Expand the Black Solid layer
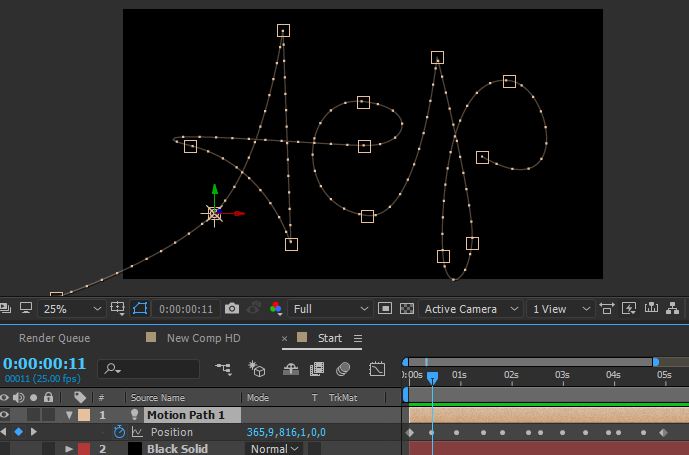Screen dimensions: 689x455 click(x=69, y=449)
